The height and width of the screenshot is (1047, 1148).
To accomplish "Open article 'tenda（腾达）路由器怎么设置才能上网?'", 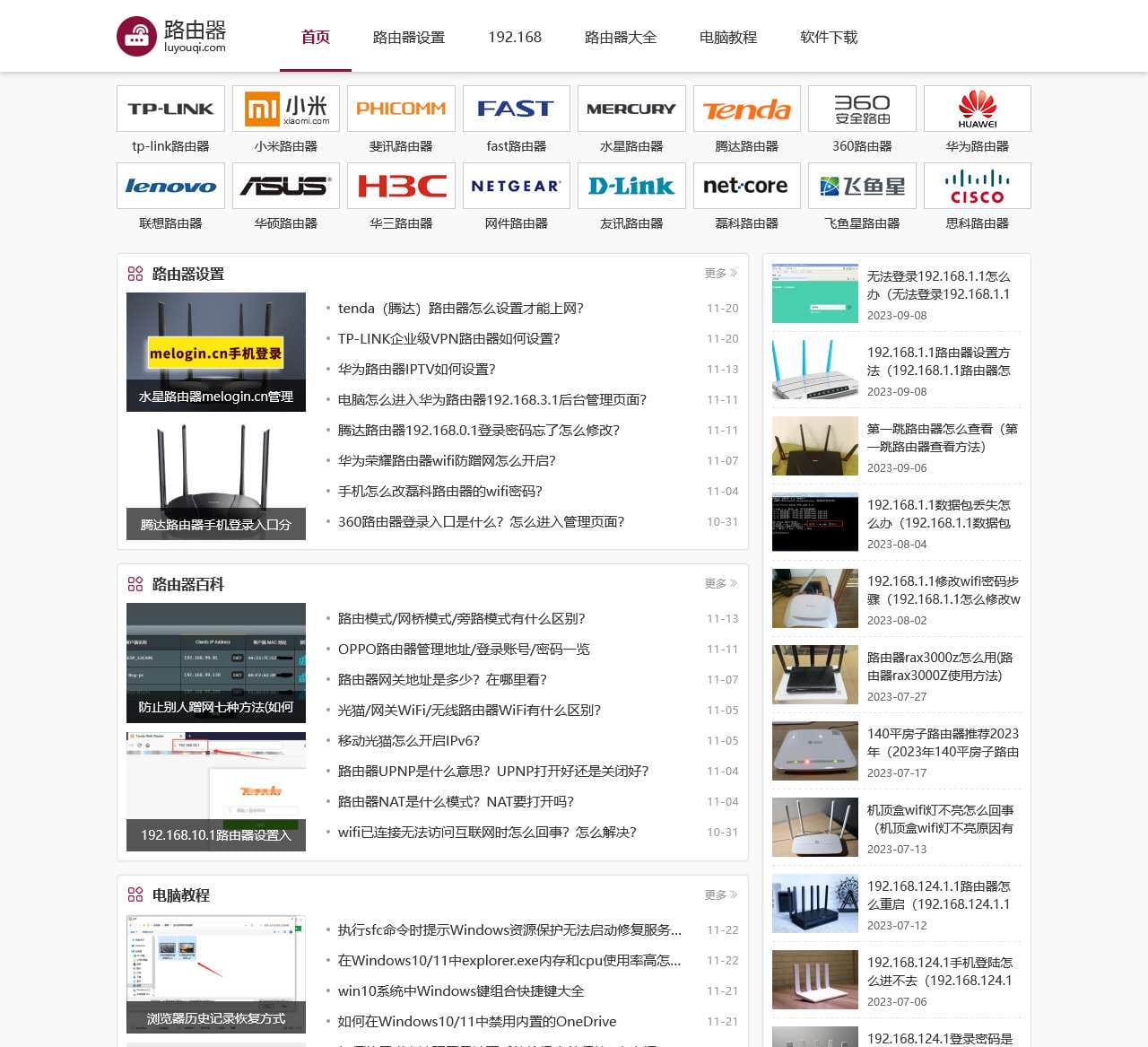I will point(461,308).
